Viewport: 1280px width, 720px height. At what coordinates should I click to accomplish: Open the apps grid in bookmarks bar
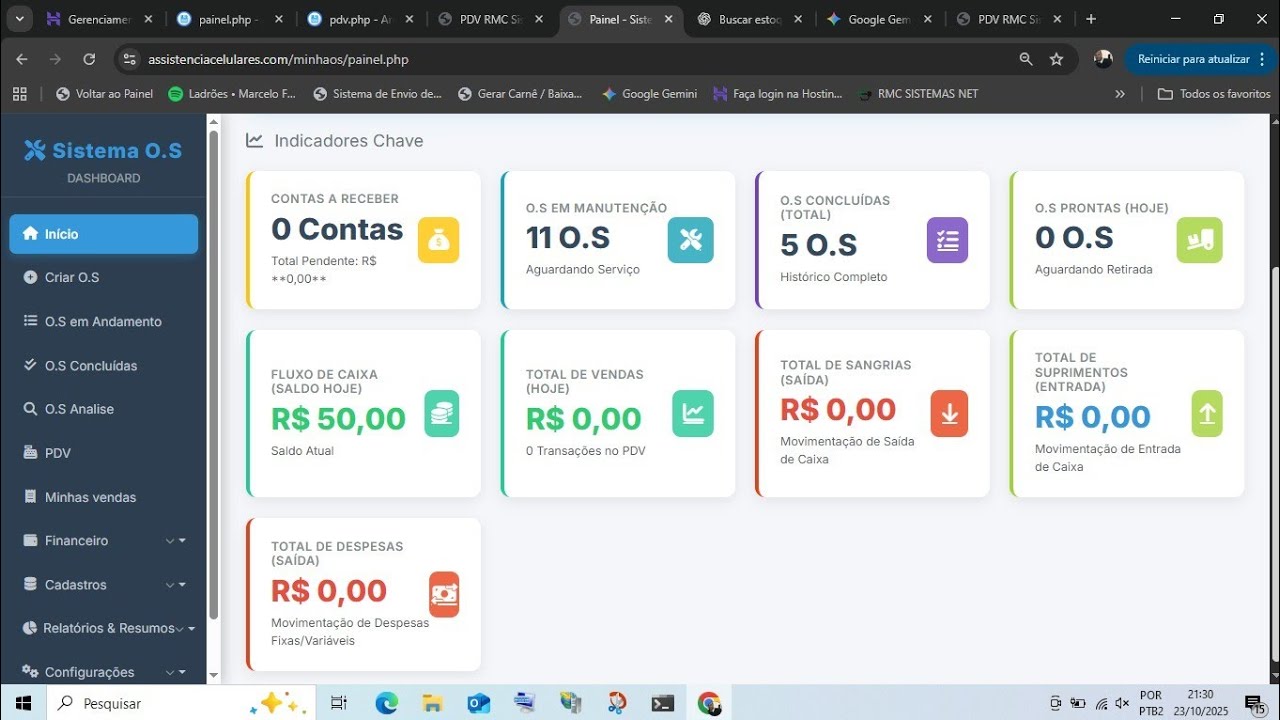pyautogui.click(x=19, y=94)
